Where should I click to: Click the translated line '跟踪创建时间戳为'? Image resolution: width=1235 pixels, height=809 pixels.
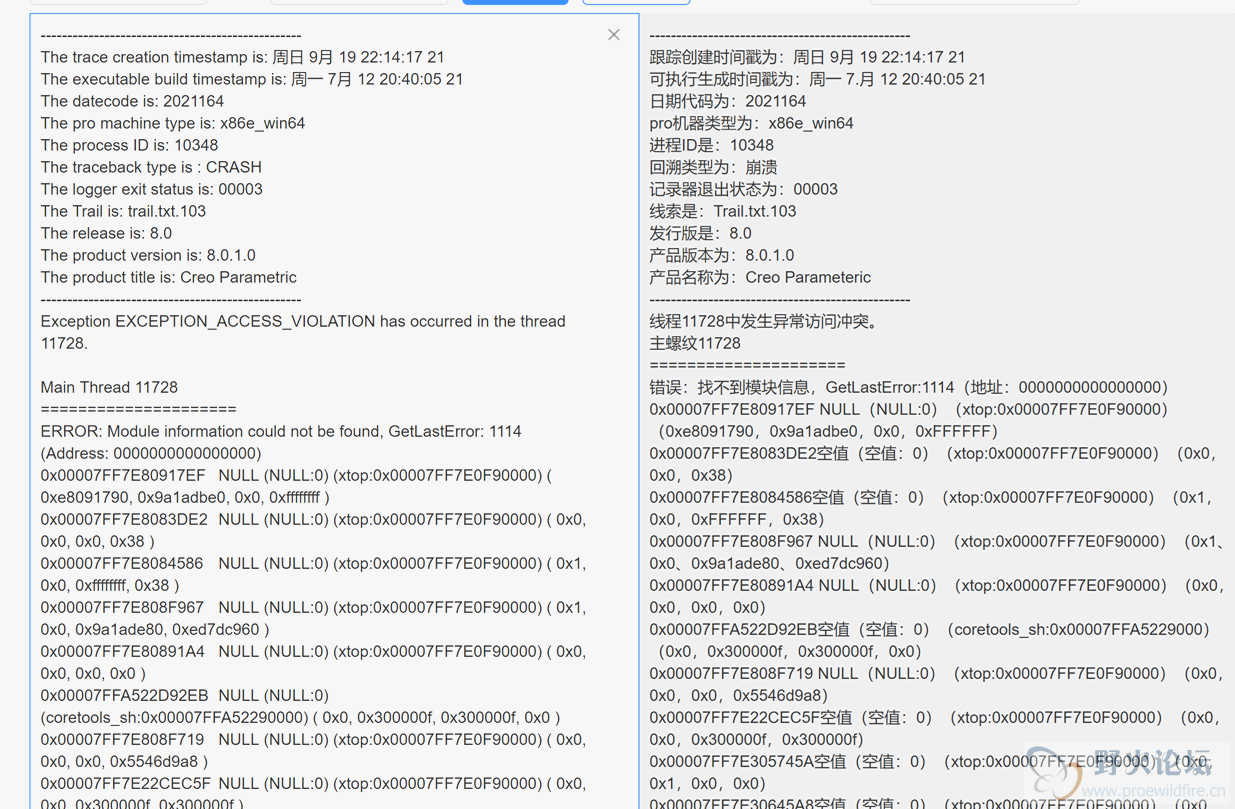pyautogui.click(x=807, y=57)
